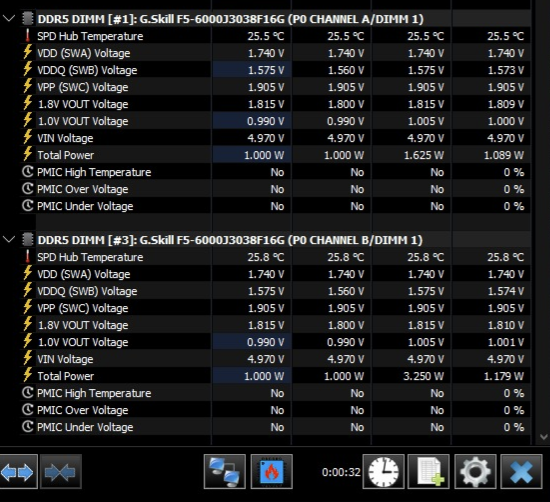Click the elapsed time 0:00:32 readout
This screenshot has width=550, height=502.
click(x=341, y=472)
